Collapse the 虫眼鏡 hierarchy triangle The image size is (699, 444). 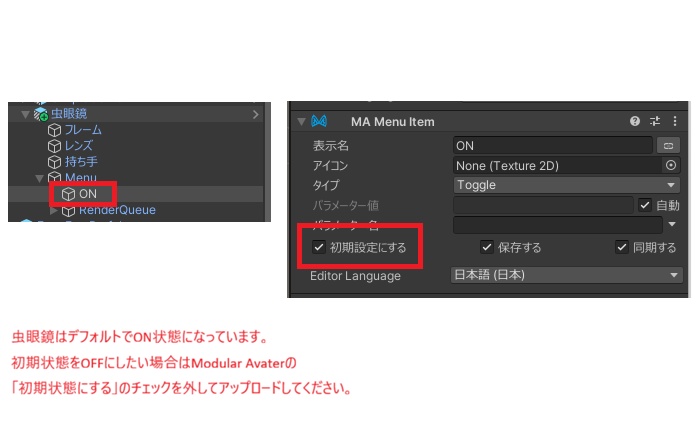(26, 115)
